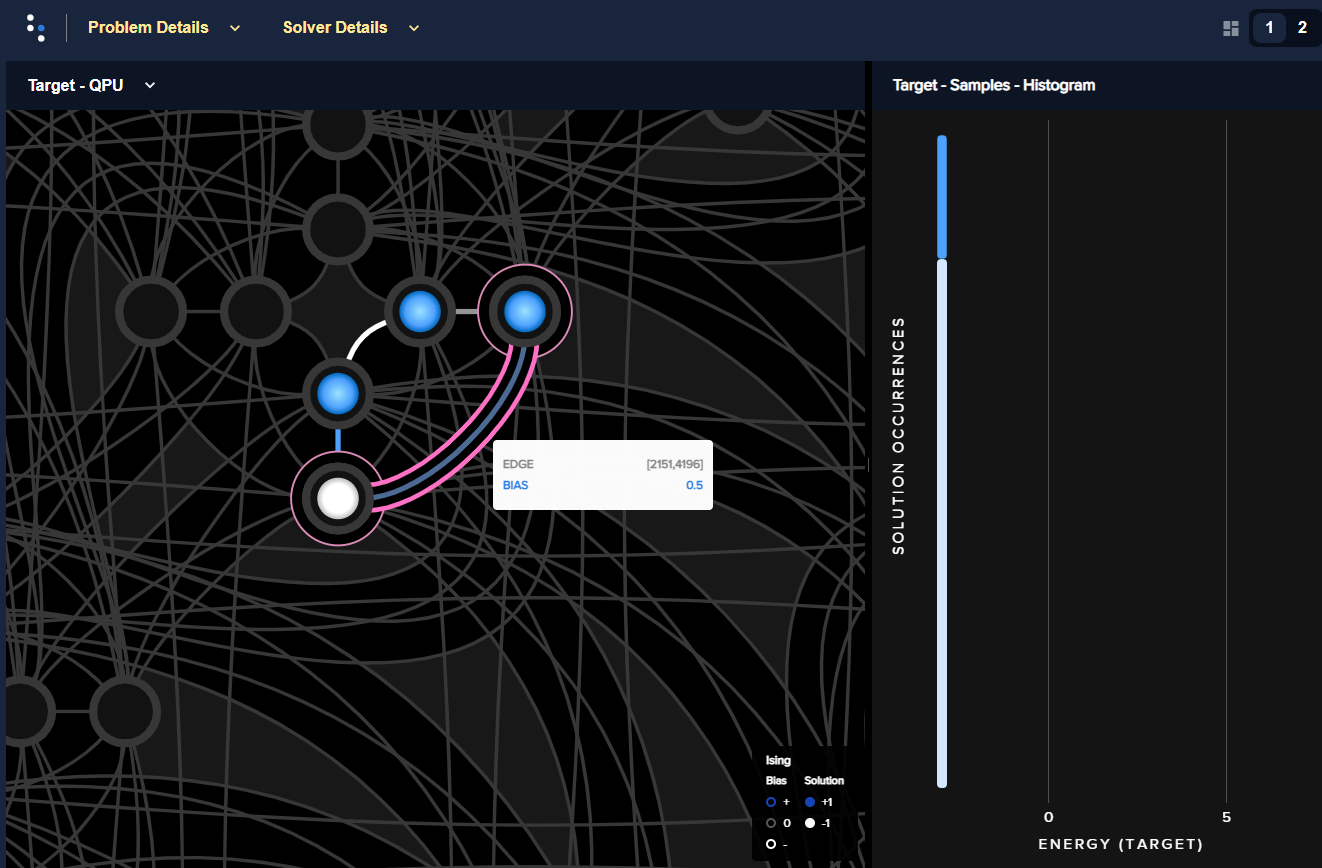Click the light blue histogram bar segment

tap(942, 524)
